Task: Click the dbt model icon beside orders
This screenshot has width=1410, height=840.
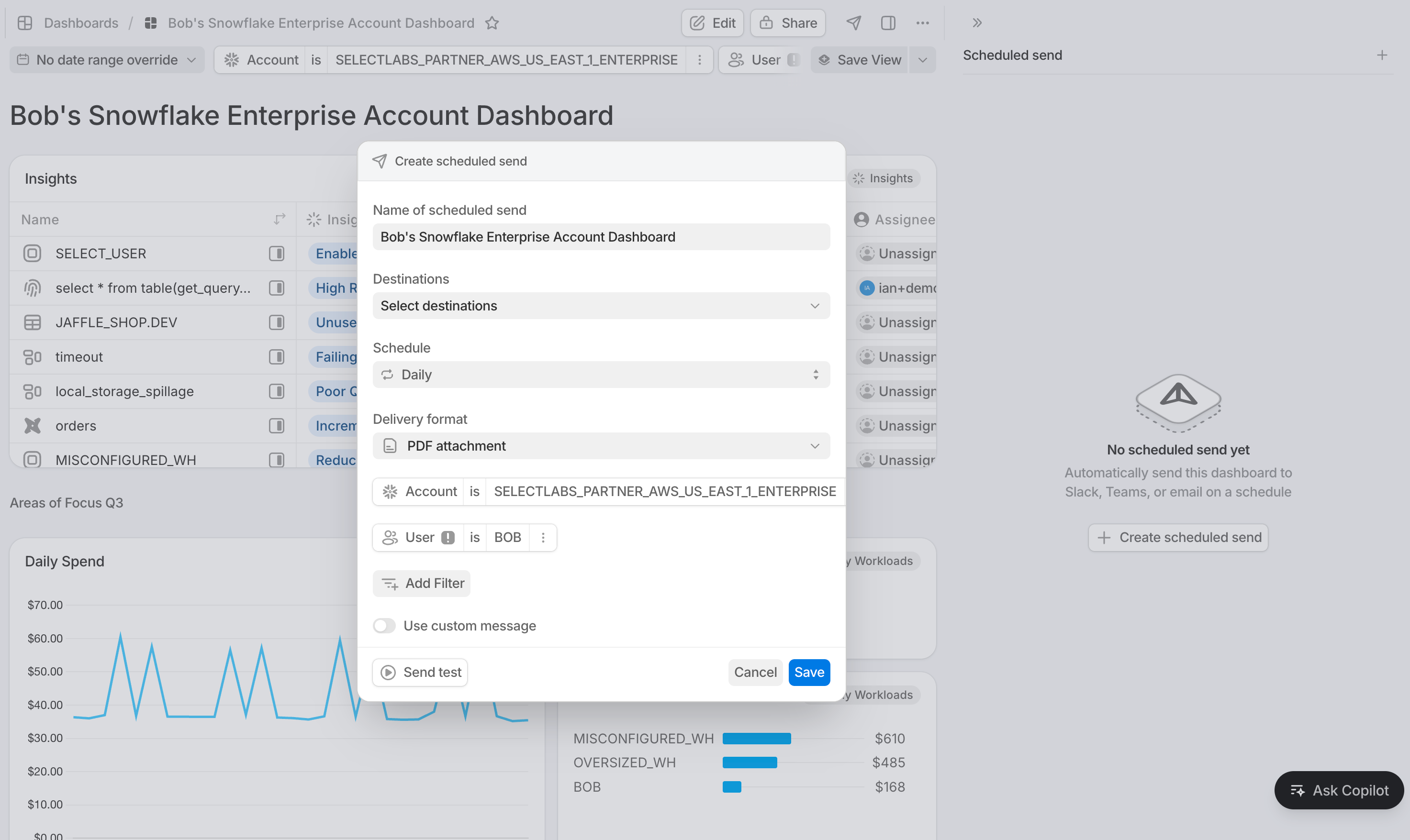Action: click(32, 426)
